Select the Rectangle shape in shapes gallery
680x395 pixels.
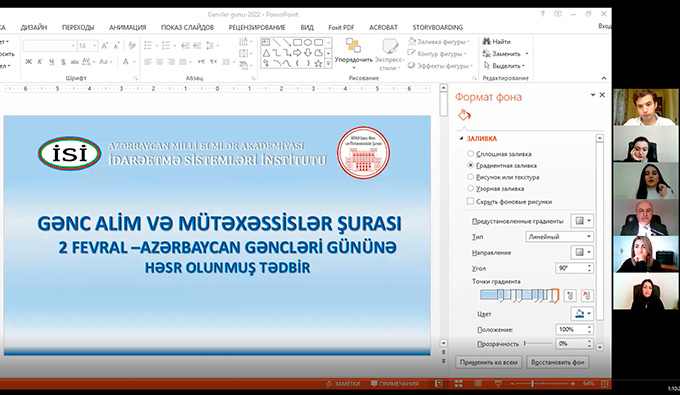(298, 42)
